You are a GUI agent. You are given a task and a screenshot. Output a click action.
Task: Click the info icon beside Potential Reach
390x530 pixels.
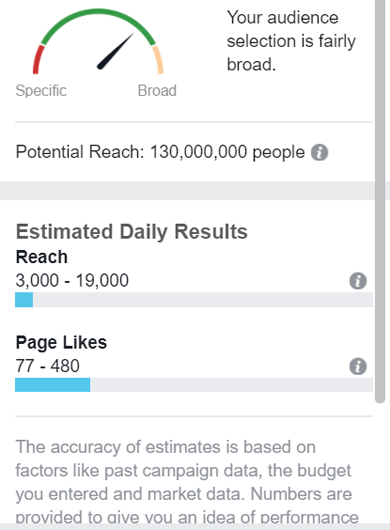pos(319,152)
